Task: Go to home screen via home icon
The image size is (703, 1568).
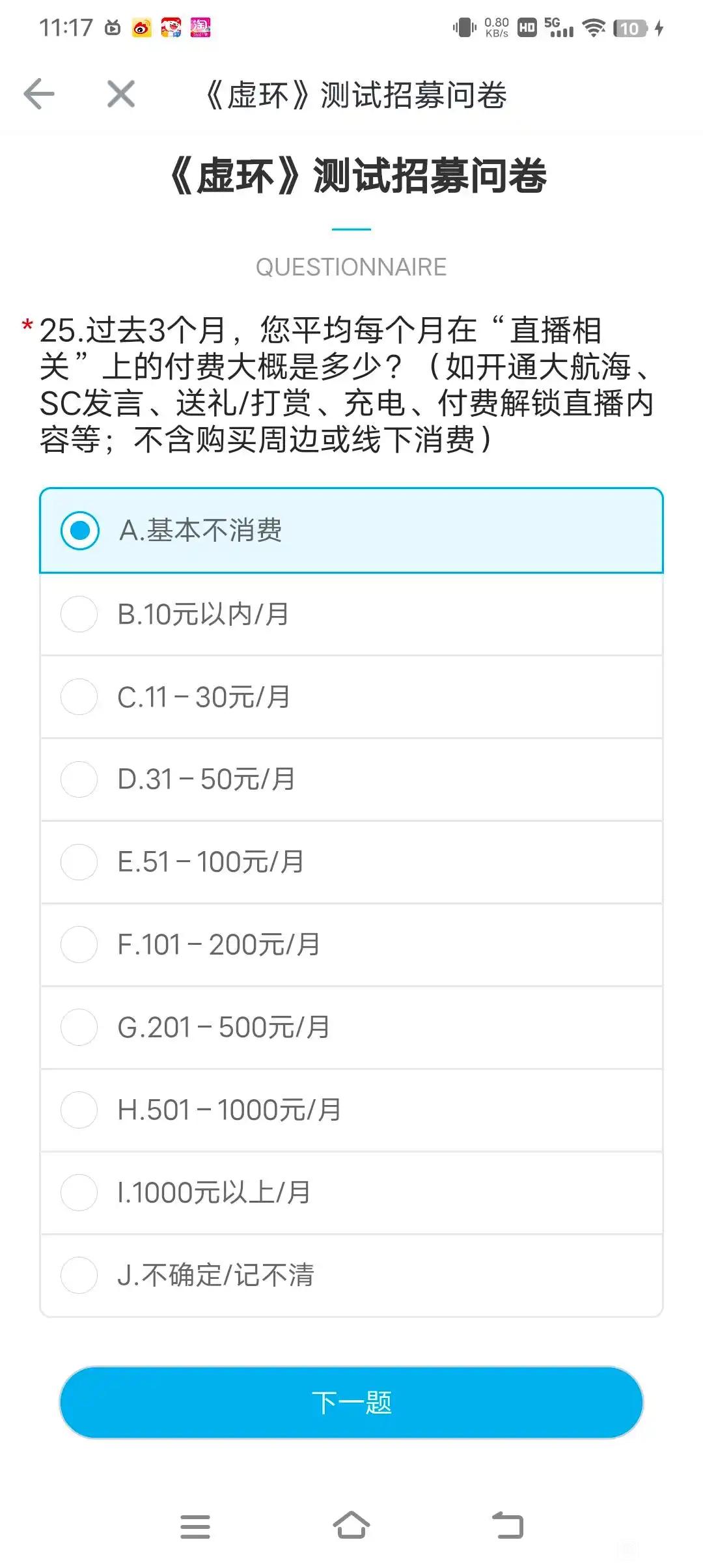Action: (x=351, y=1526)
